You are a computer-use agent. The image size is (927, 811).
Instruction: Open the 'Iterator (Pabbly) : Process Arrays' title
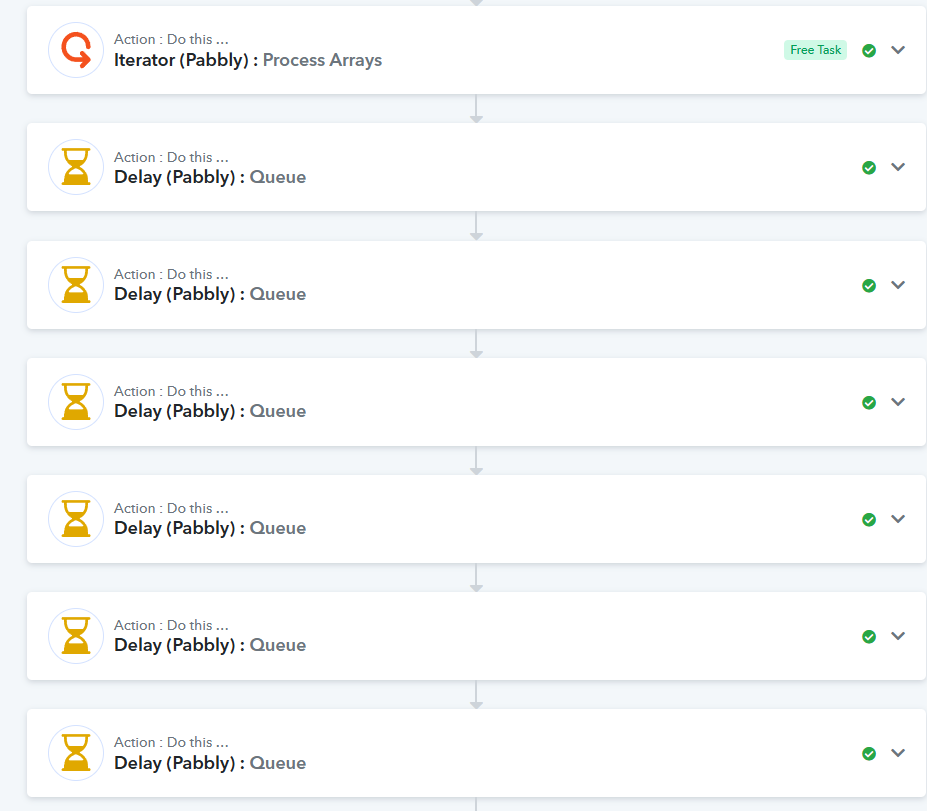(x=248, y=60)
